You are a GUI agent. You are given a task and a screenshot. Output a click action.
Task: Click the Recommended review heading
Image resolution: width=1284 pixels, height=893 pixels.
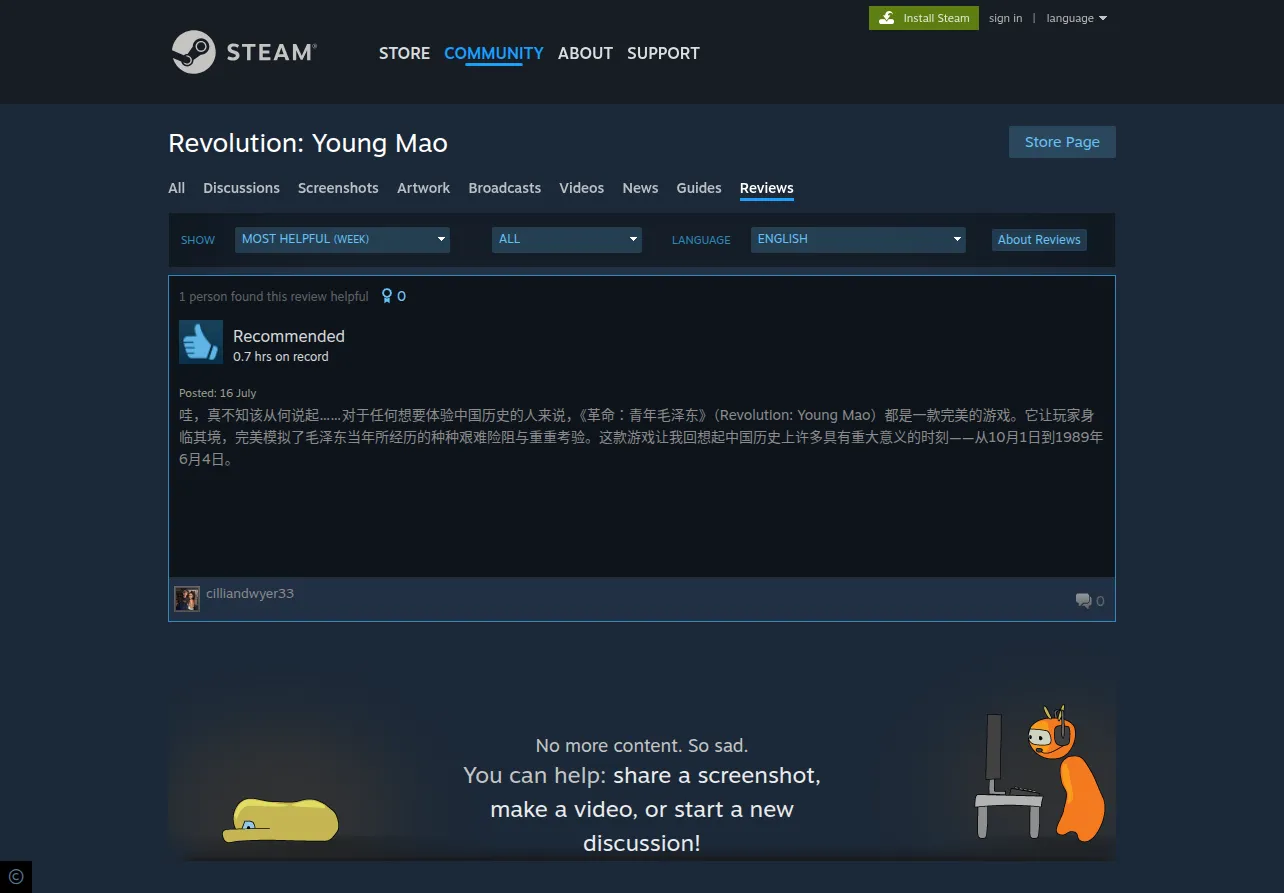point(289,336)
